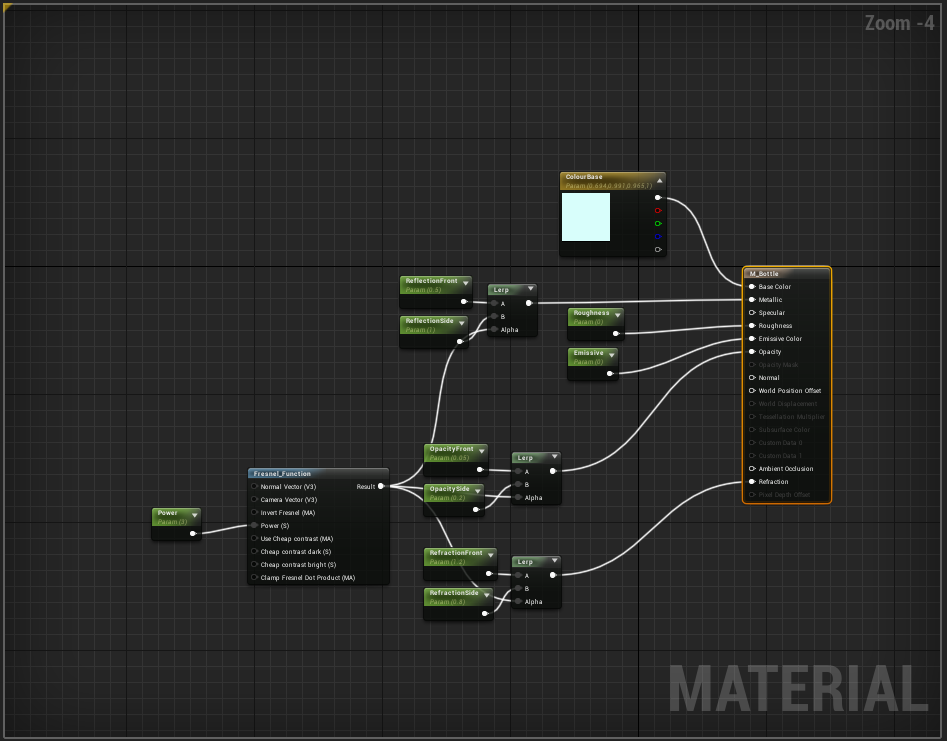Click the Ambient Occlusion pin on M_Bottle
Viewport: 947px width, 741px height.
(752, 468)
